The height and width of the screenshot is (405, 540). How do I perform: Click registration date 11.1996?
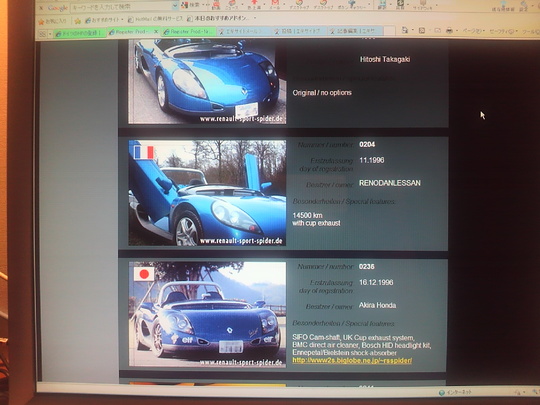[372, 160]
